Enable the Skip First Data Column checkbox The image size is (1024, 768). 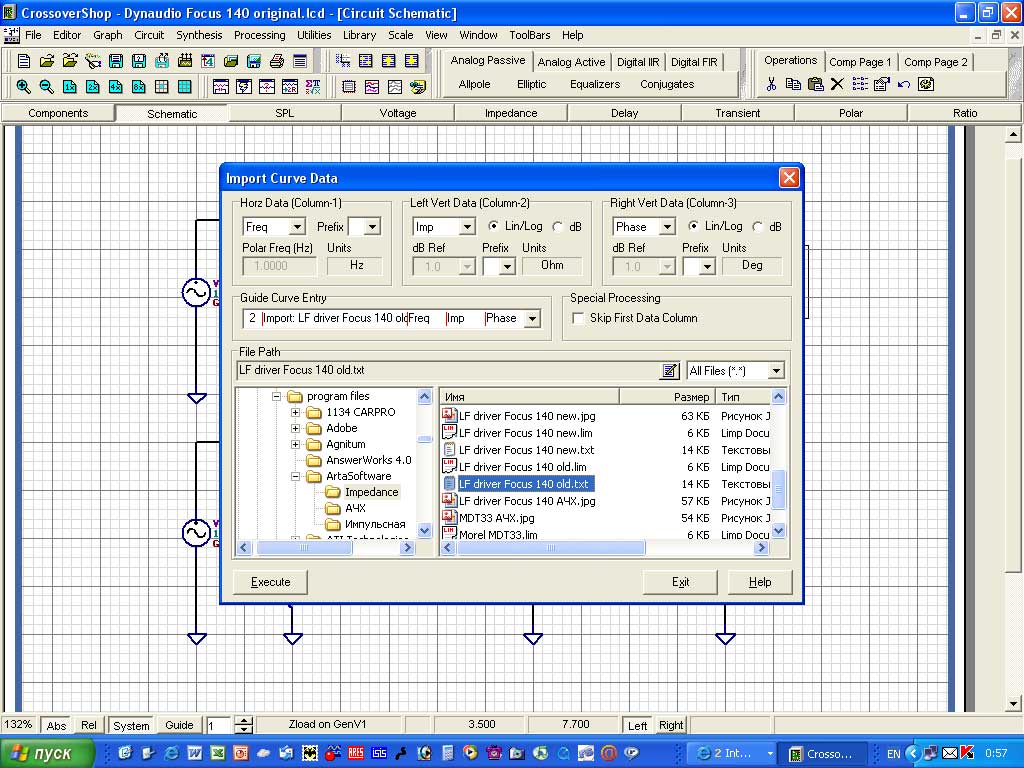point(578,318)
